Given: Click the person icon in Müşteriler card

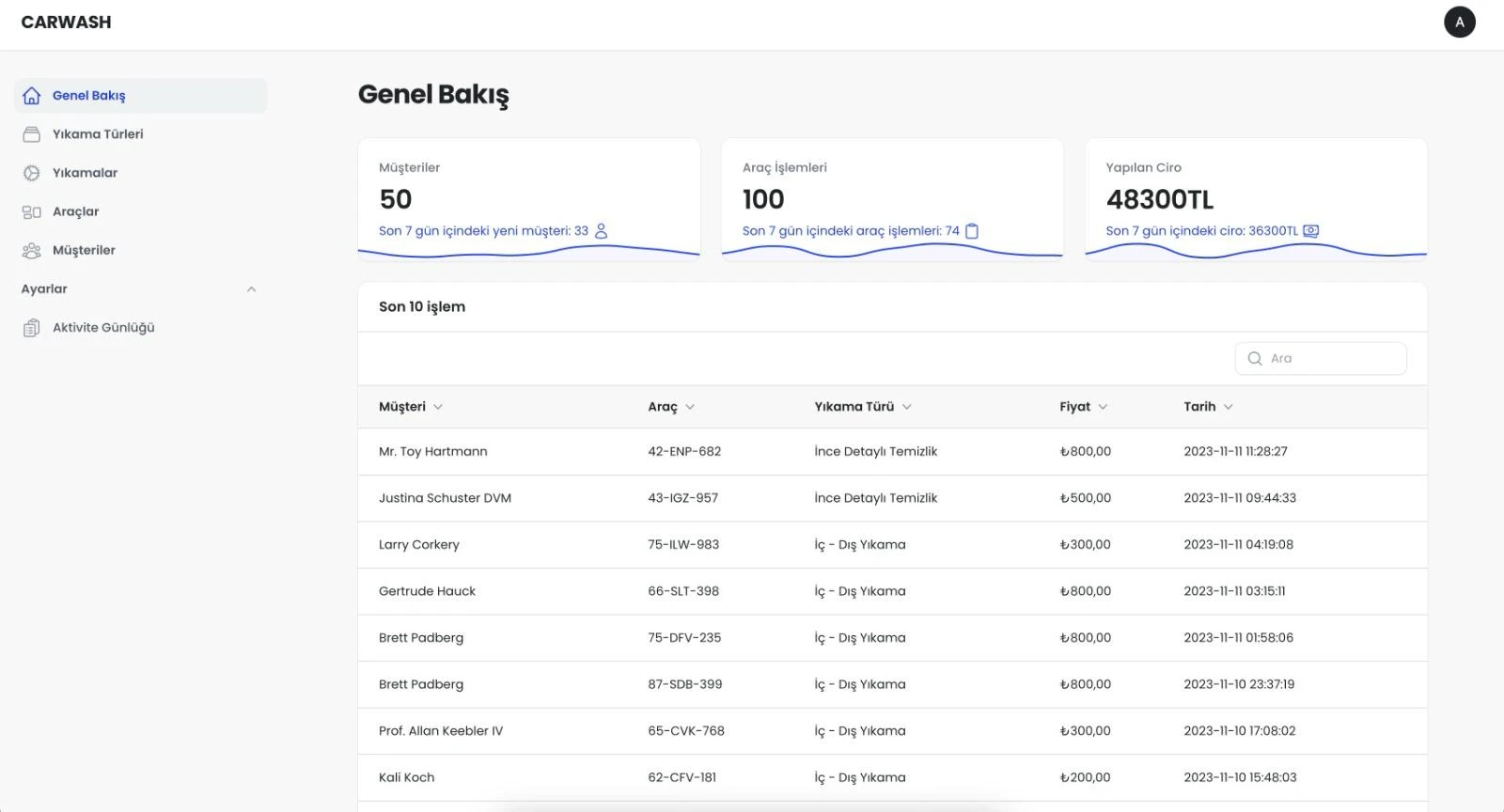Looking at the screenshot, I should click(602, 231).
